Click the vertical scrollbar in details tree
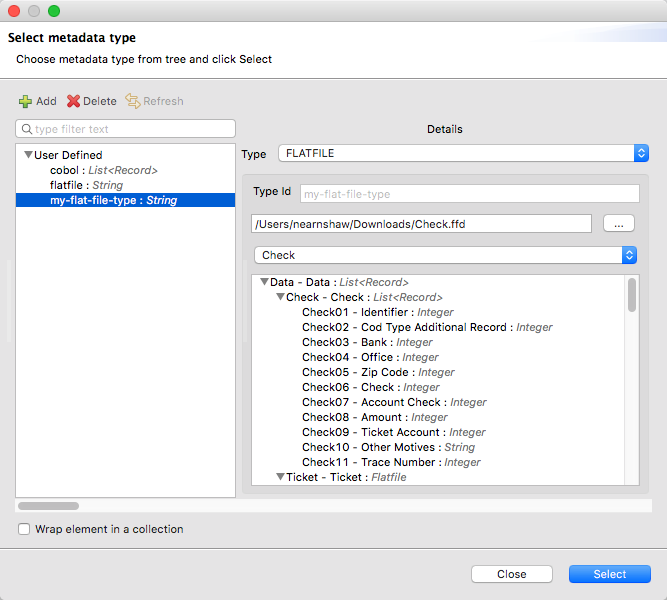The height and width of the screenshot is (600, 667). click(x=632, y=295)
